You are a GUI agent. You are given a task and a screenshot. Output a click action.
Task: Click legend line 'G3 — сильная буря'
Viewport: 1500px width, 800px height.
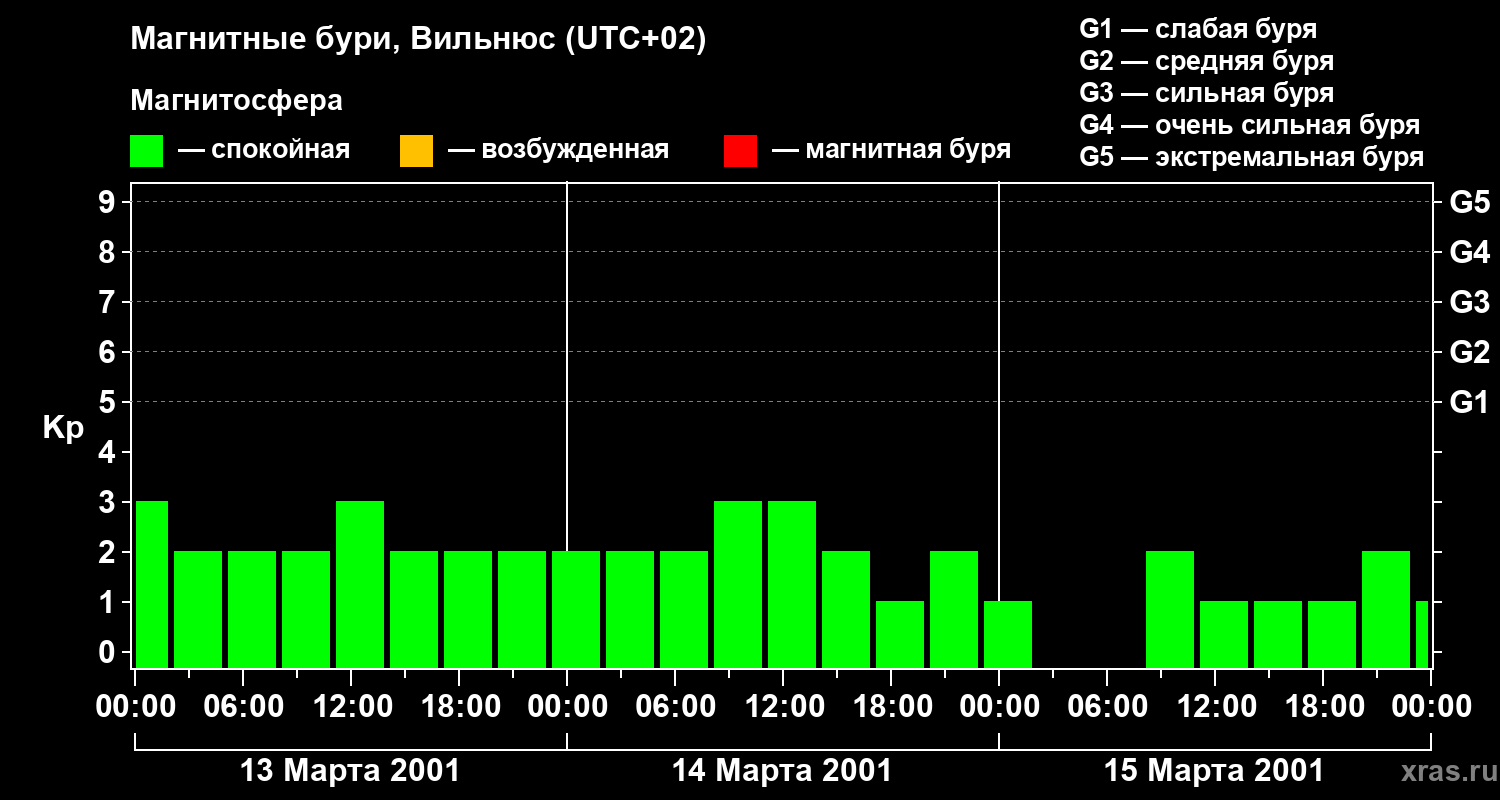(1206, 93)
